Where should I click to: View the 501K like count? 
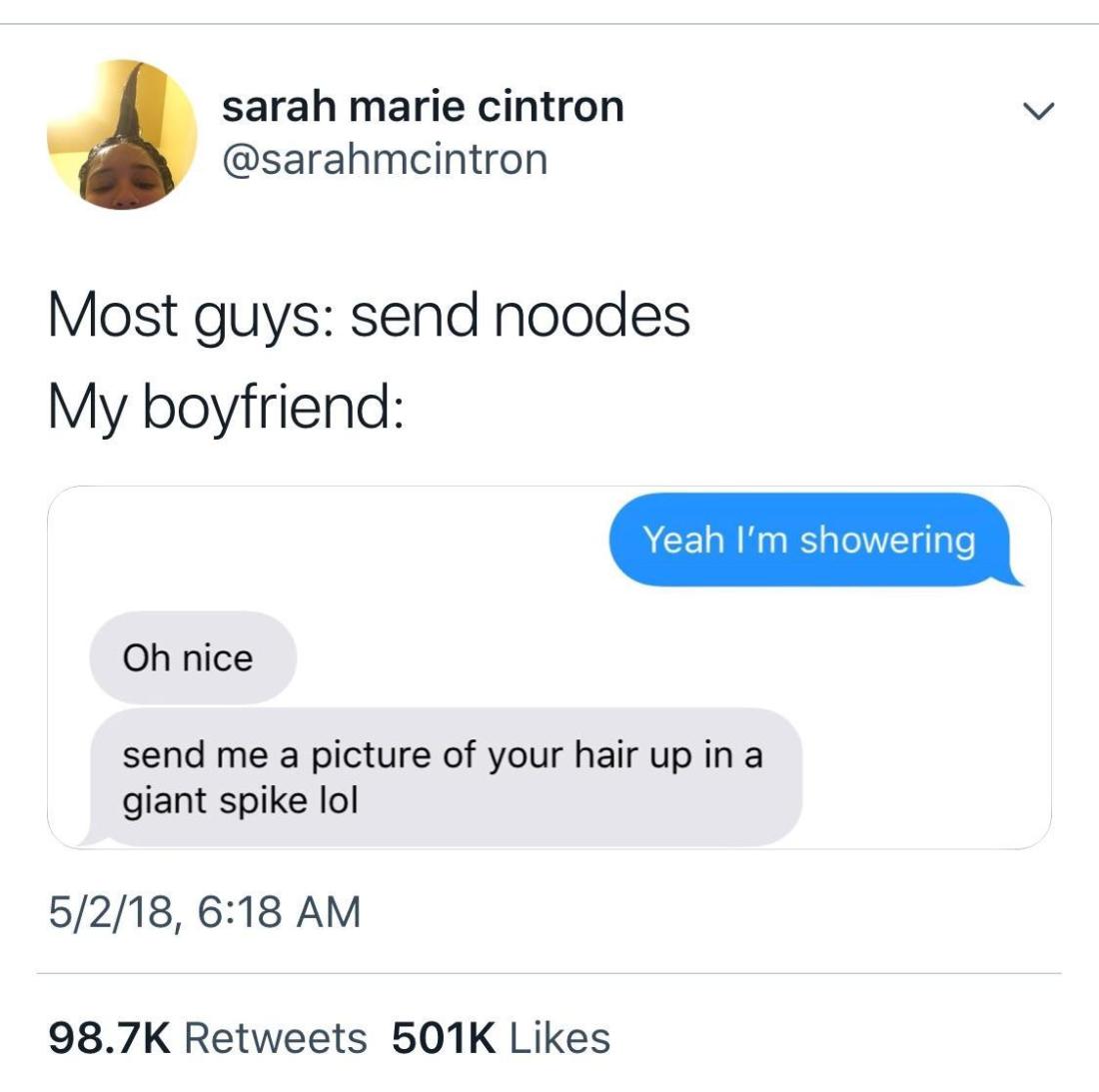tap(444, 1038)
